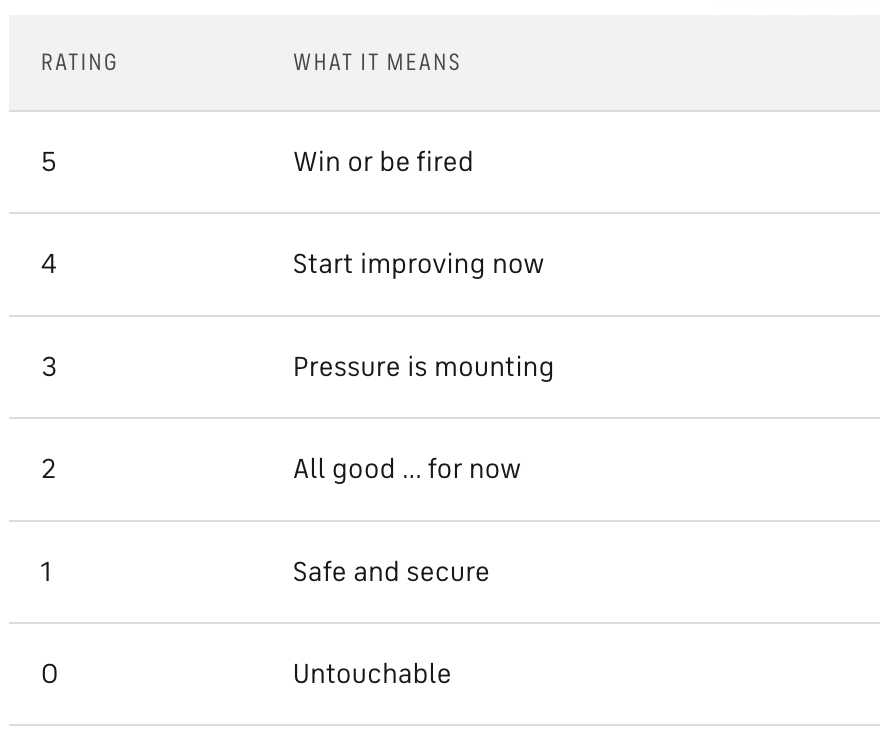
Task: Click the 'Untouchable' description
Action: (371, 674)
